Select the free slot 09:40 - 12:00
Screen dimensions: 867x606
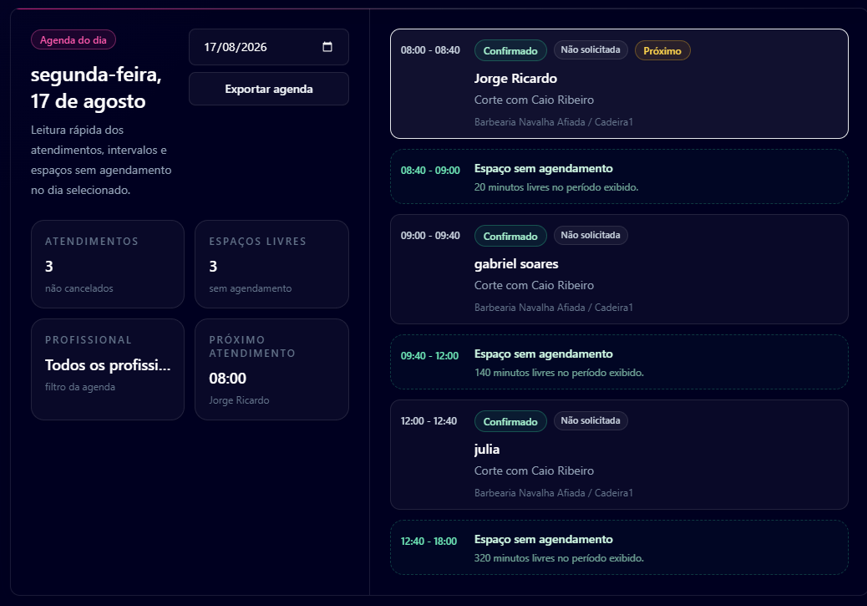pos(619,362)
